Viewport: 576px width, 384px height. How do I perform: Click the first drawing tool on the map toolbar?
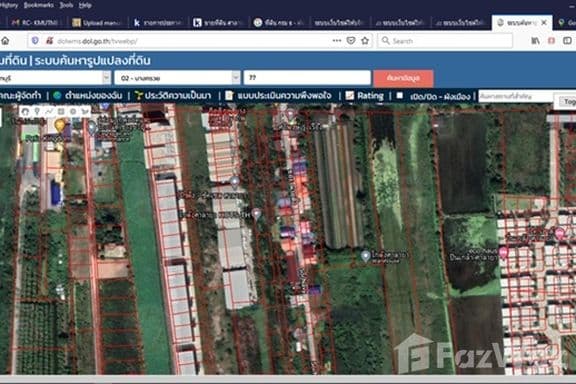coord(25,111)
